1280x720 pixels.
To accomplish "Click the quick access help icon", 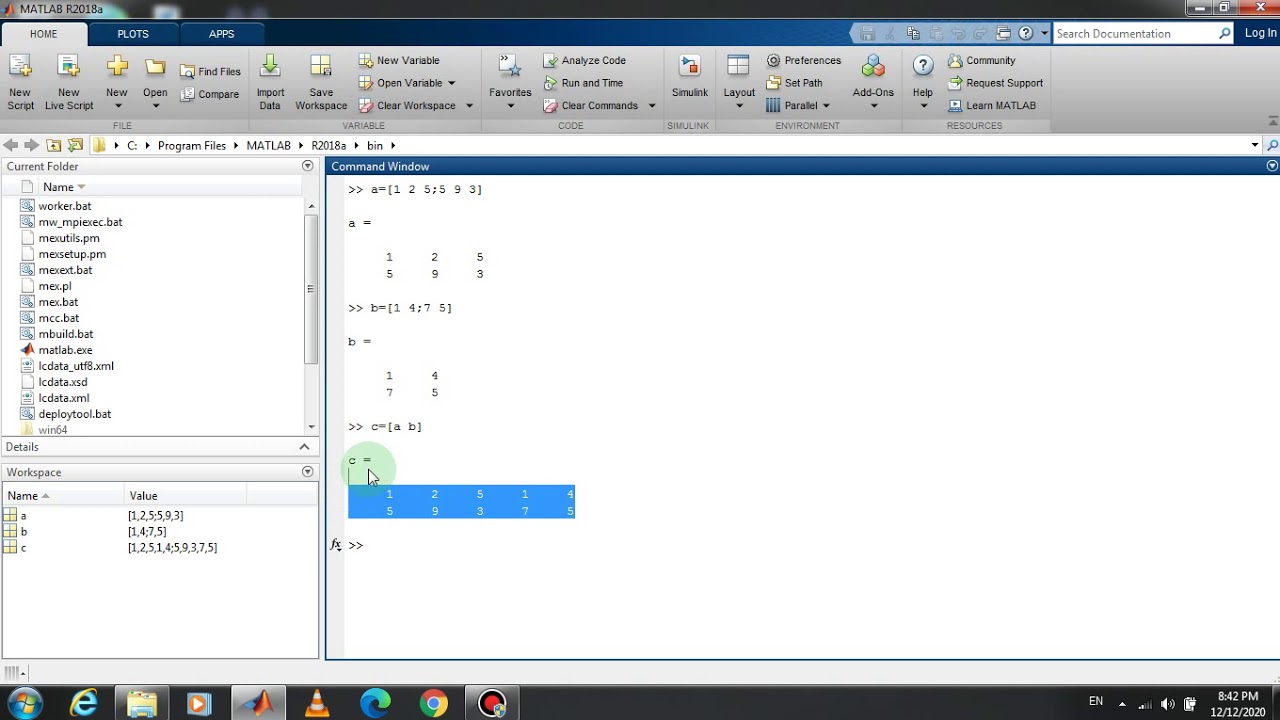I will [x=1025, y=34].
